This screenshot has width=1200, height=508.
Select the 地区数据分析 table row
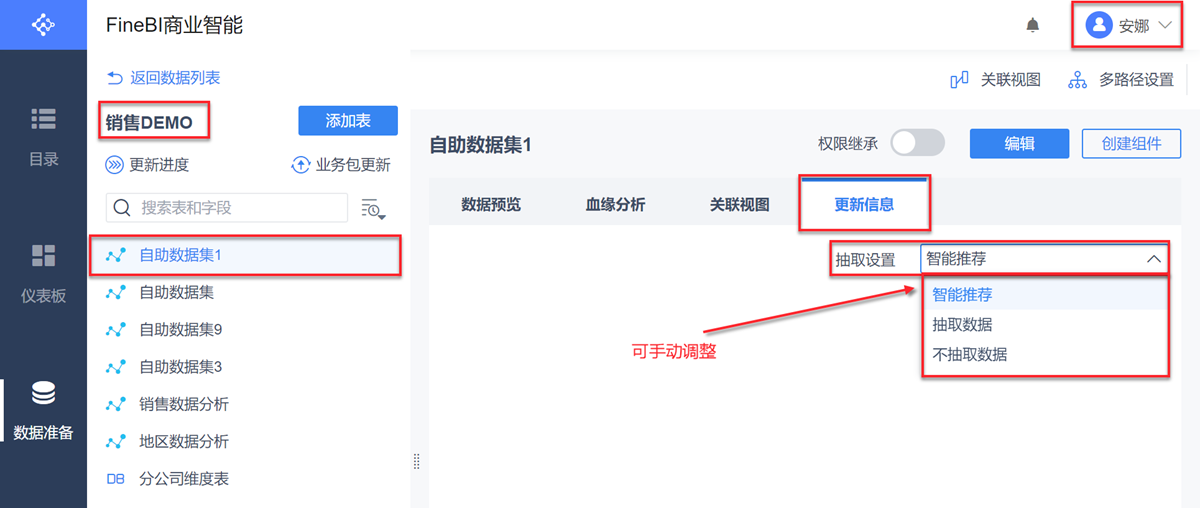click(249, 441)
